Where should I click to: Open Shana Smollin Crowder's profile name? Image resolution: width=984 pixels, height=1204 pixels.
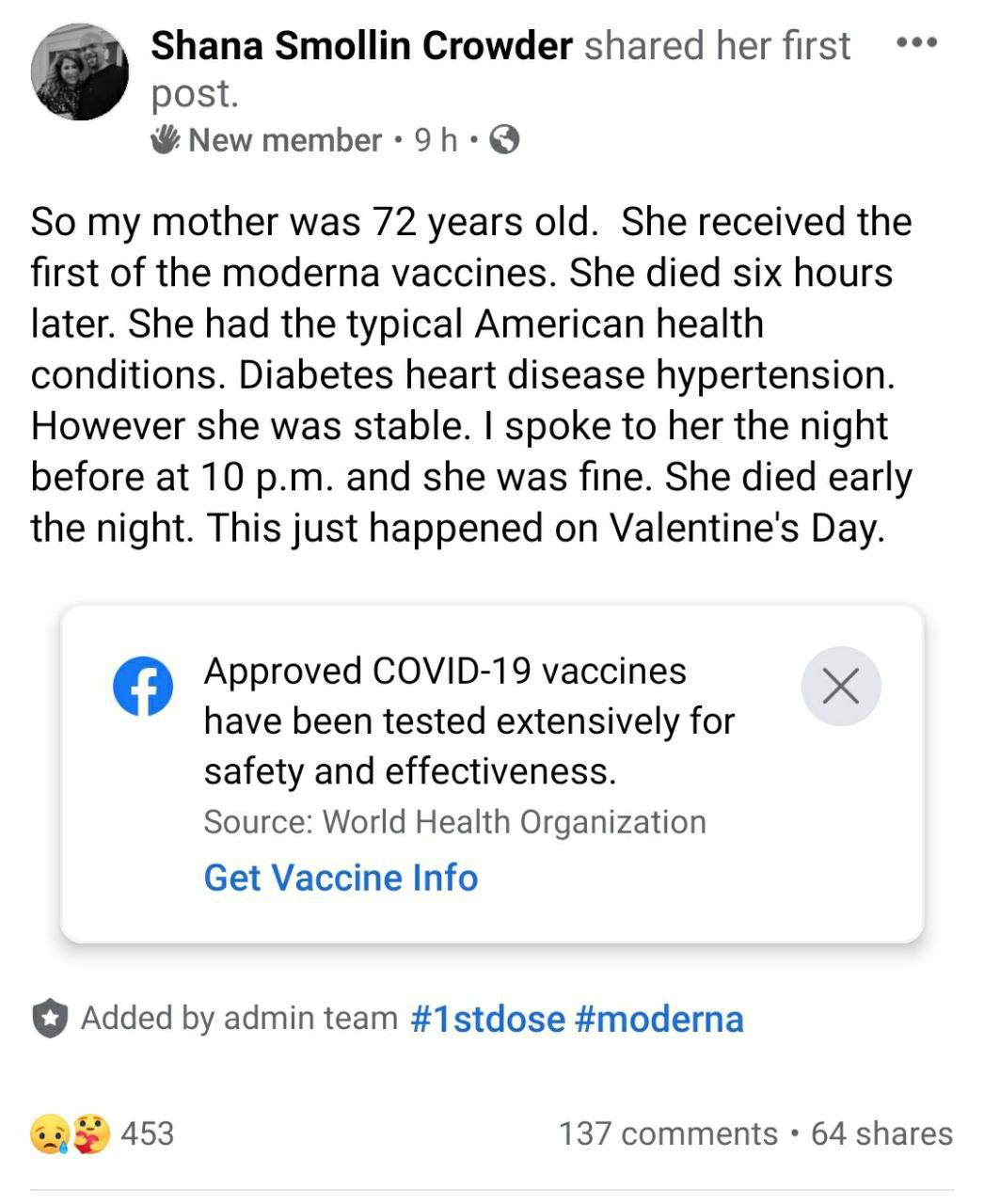point(361,45)
